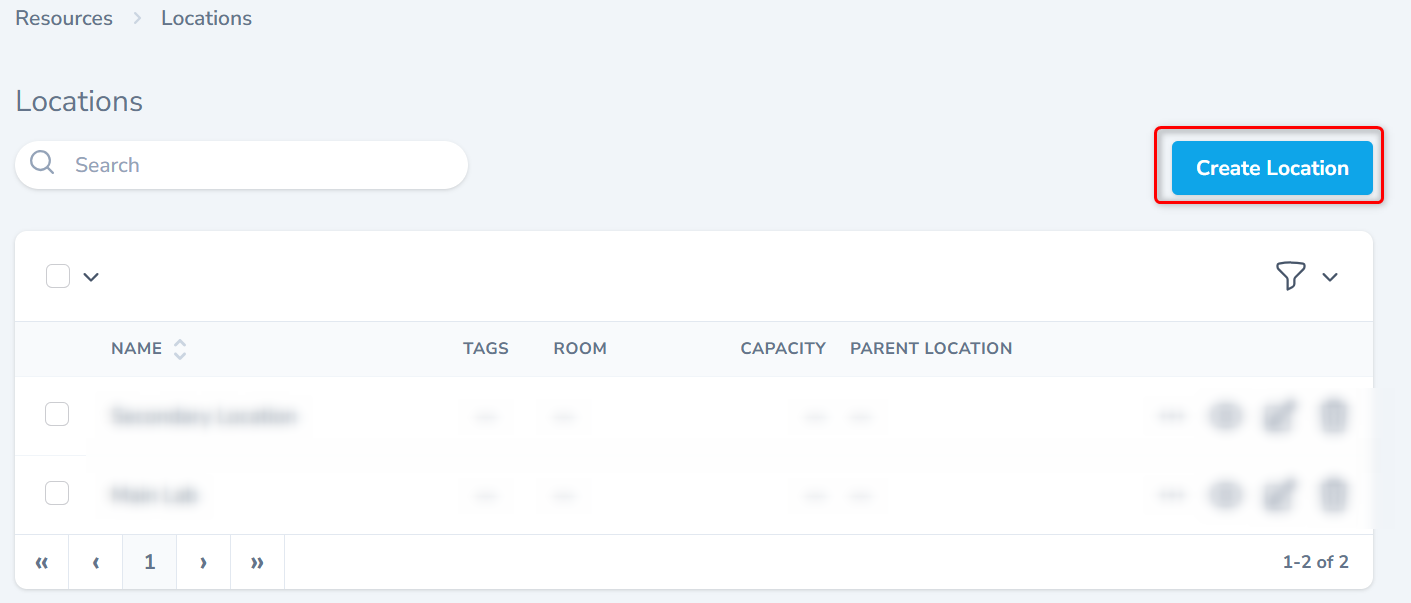
Task: Expand the chevron beside the filter icon
Action: (1330, 277)
